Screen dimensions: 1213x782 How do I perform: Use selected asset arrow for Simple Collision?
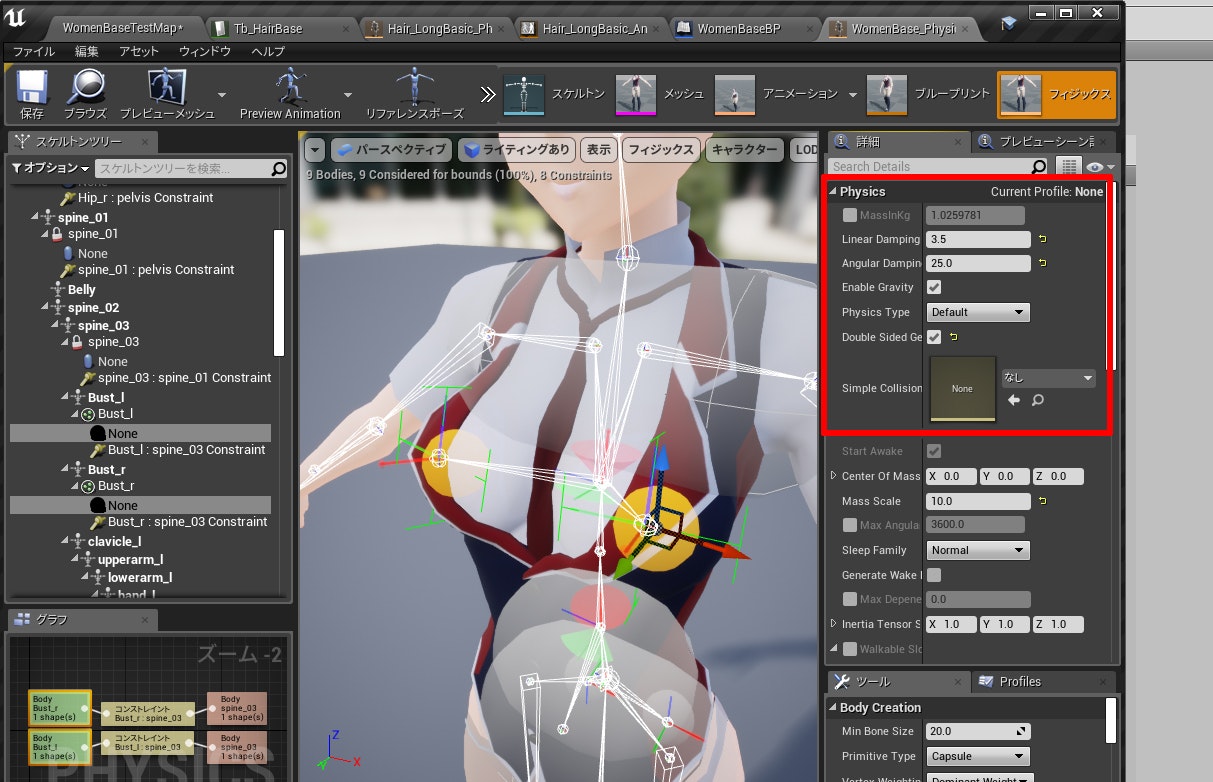coord(1014,400)
